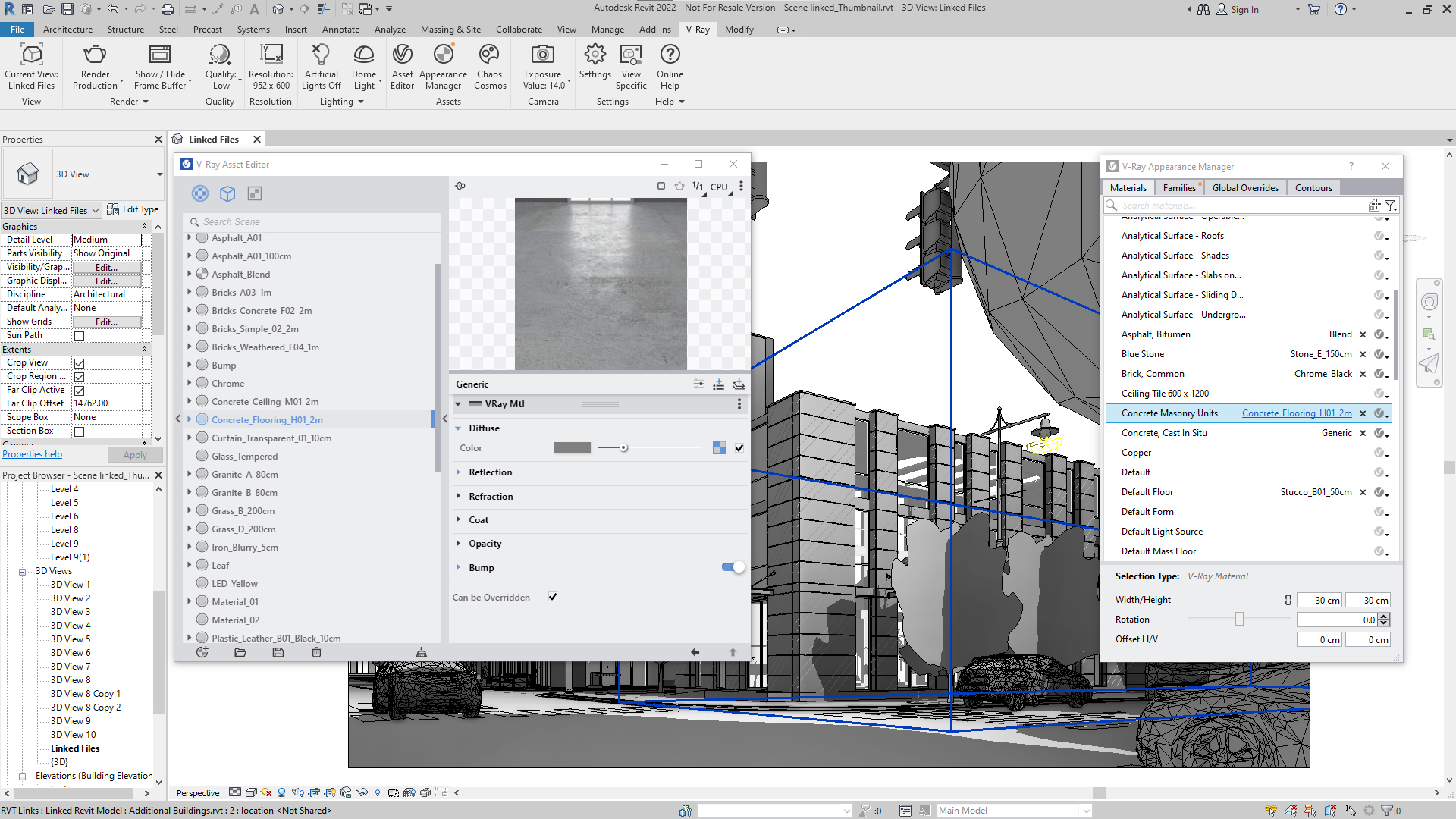
Task: Open the Massing & Site ribbon tab
Action: pos(450,30)
